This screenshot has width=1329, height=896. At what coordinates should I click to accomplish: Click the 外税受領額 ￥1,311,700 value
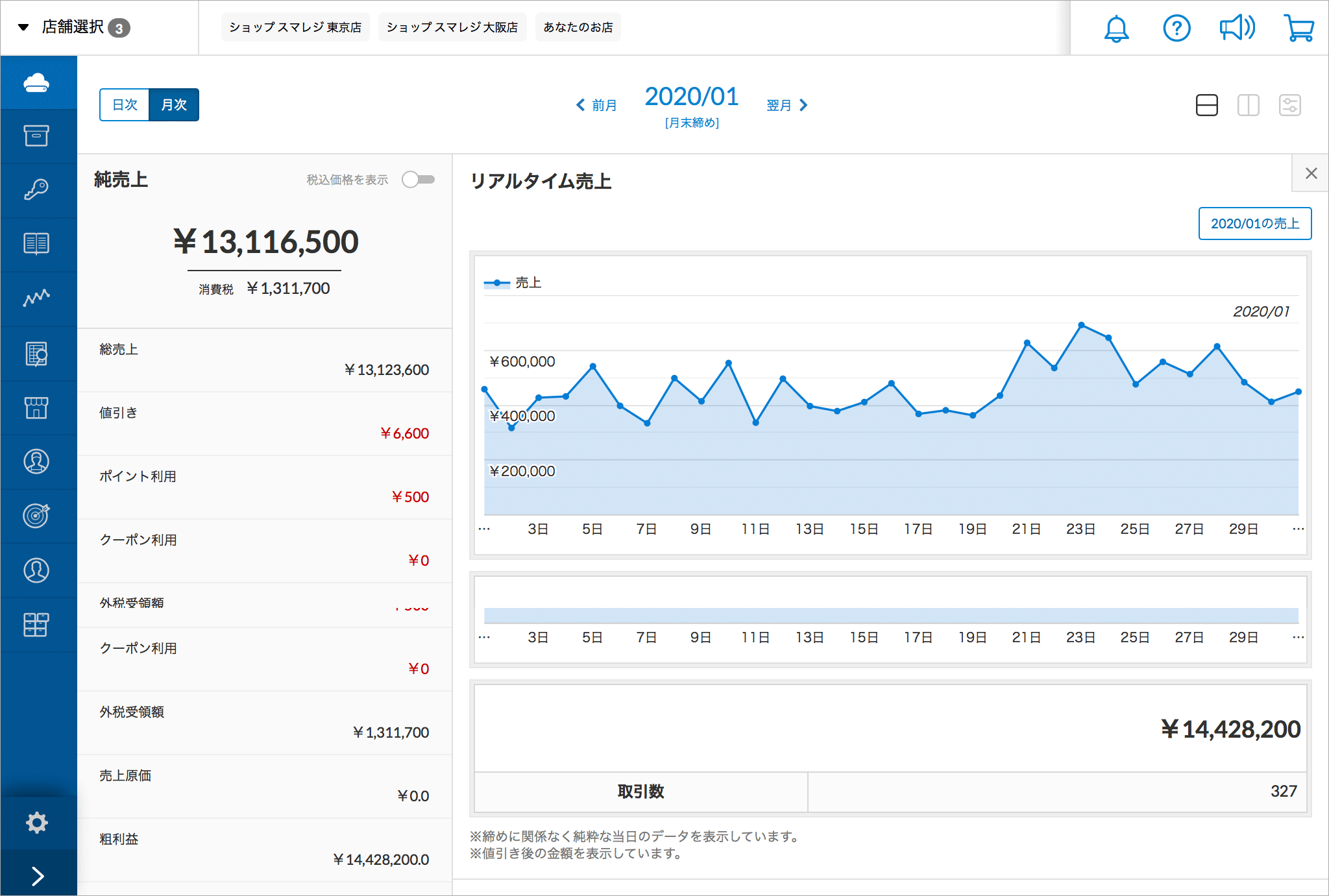click(391, 733)
